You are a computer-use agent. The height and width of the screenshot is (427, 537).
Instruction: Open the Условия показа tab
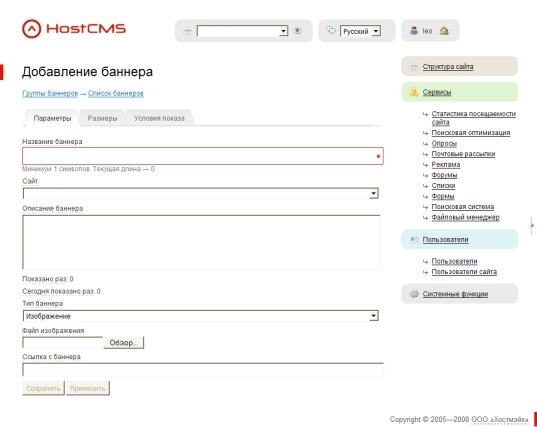[x=159, y=118]
